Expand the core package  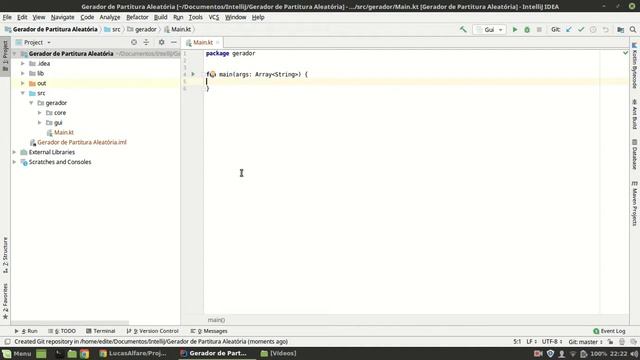click(40, 113)
